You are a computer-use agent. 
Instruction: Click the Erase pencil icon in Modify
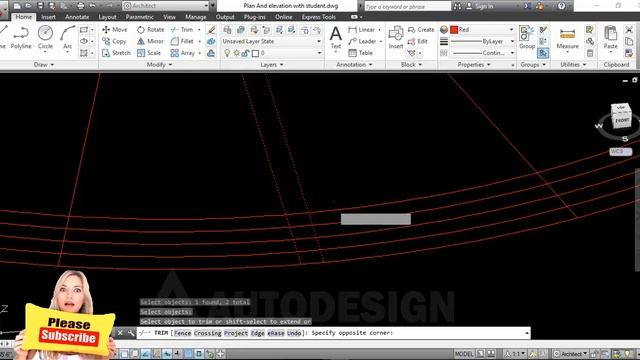211,29
